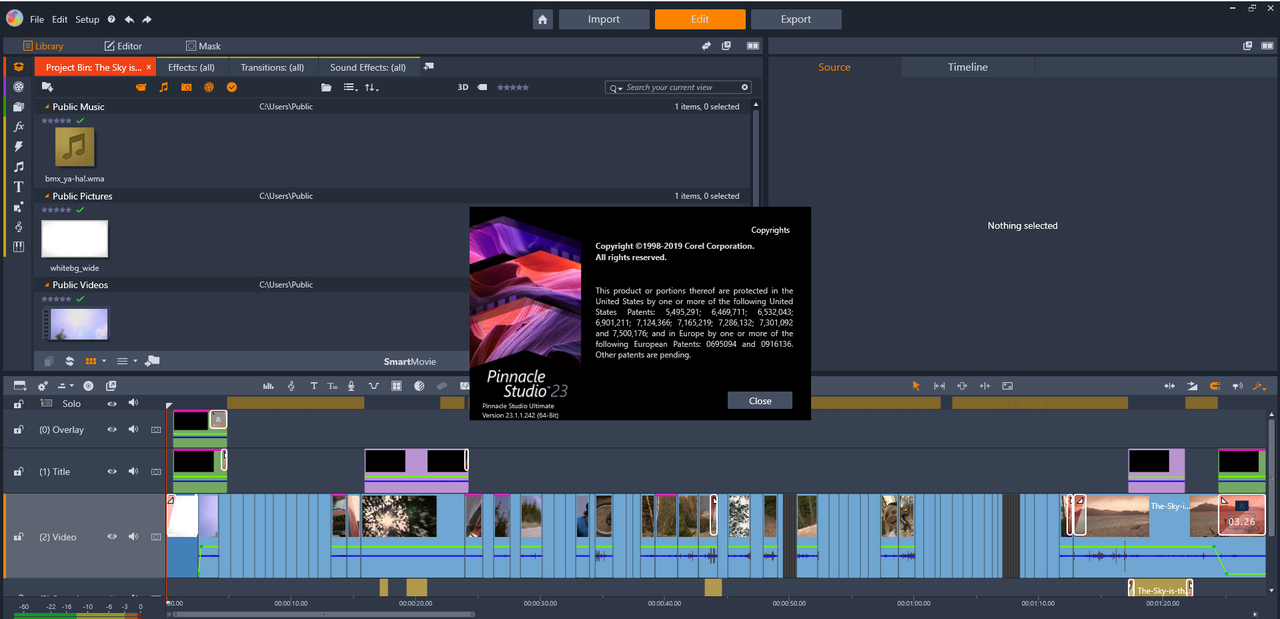Create a title with the T tool

[313, 386]
